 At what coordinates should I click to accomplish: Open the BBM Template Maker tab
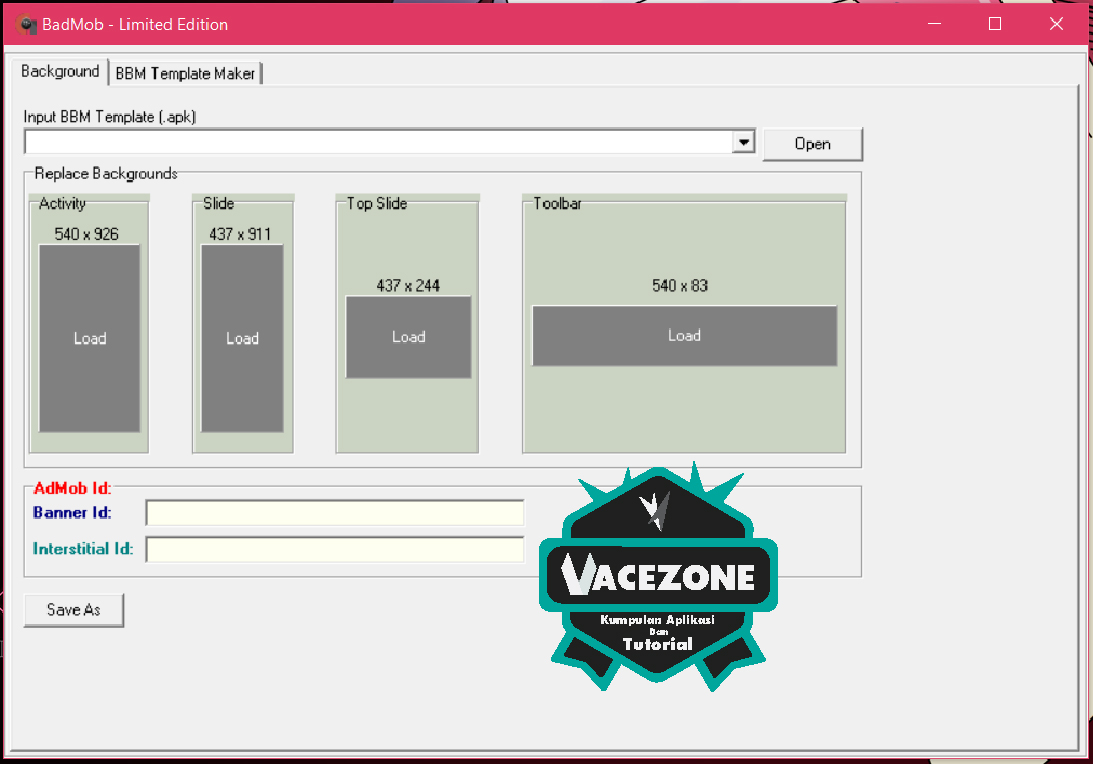click(x=185, y=74)
